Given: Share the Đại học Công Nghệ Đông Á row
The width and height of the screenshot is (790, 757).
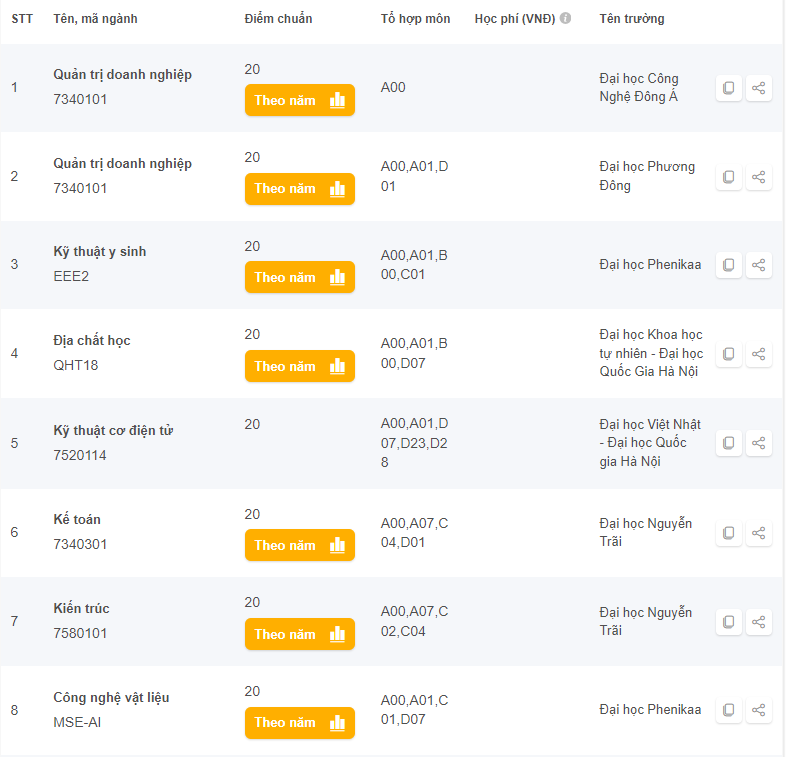Looking at the screenshot, I should pyautogui.click(x=759, y=88).
